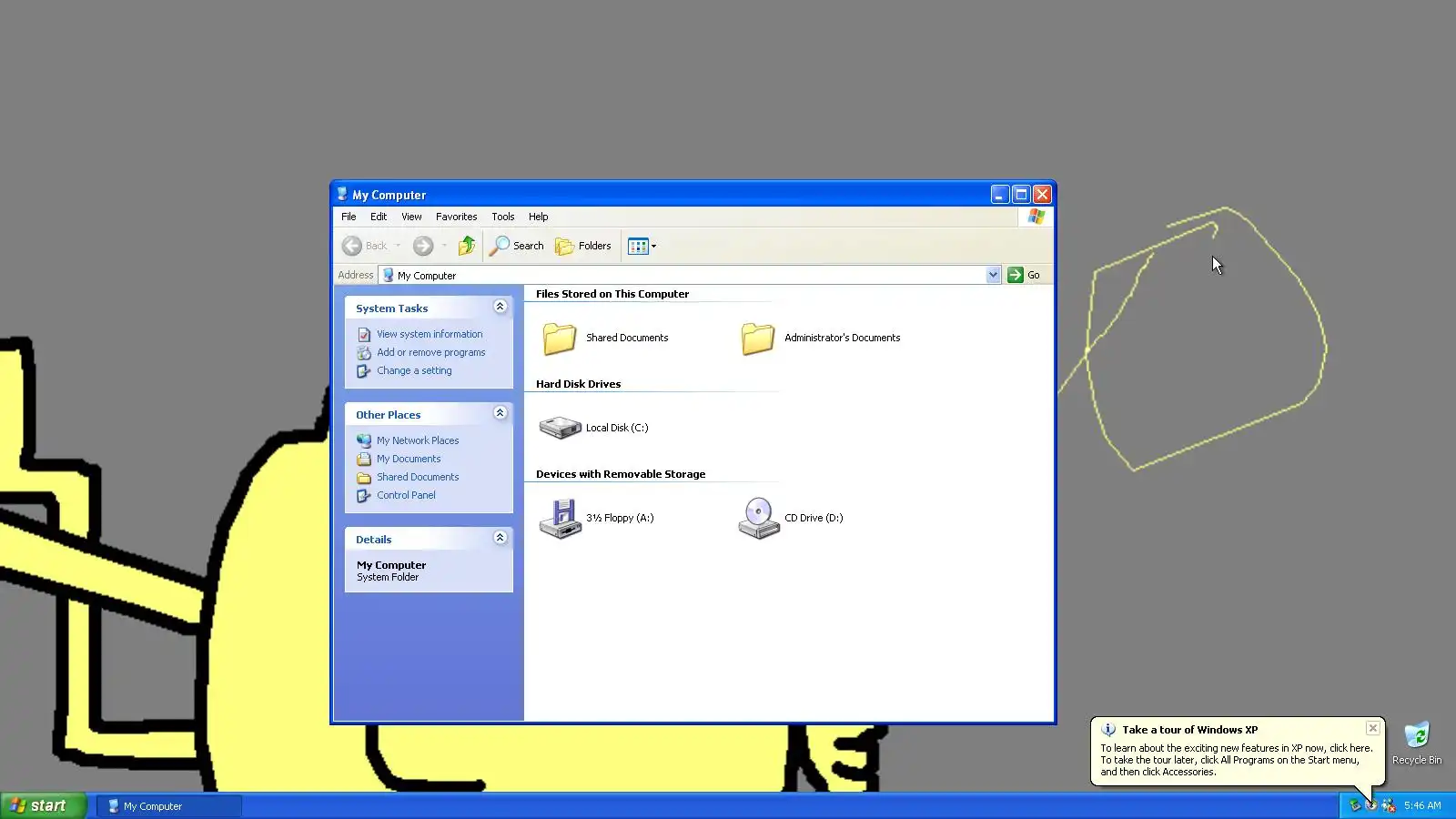Select the Administrator's Documents folder
The image size is (1456, 819).
(820, 339)
